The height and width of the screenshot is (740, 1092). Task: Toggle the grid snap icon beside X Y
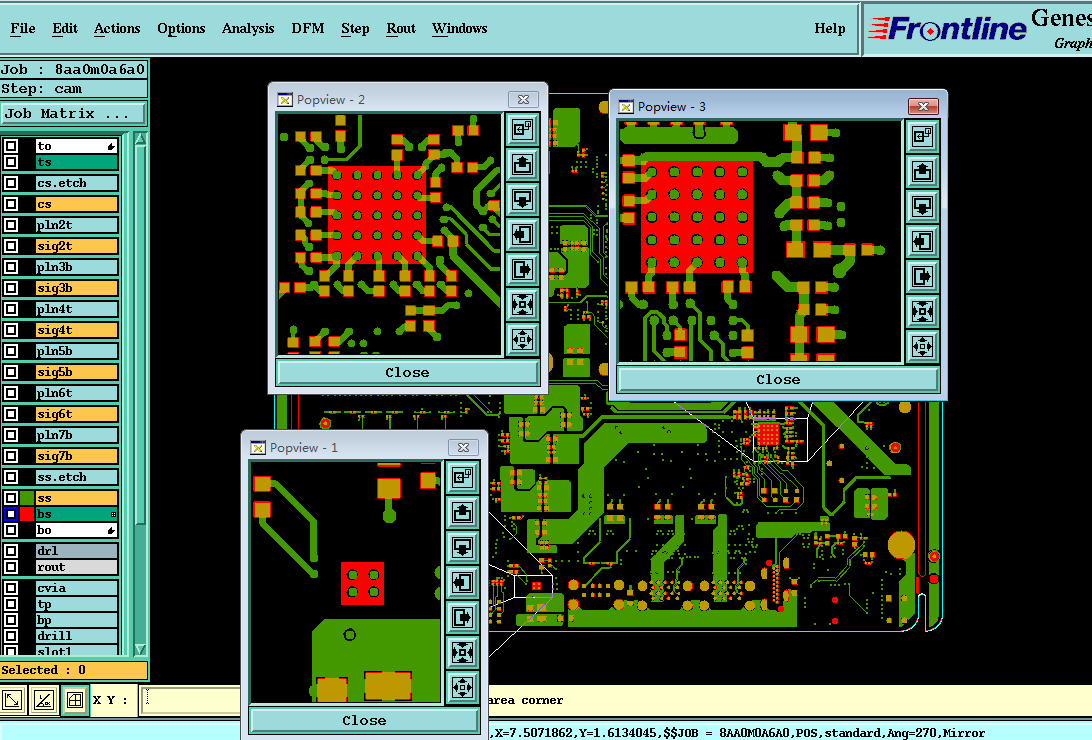click(75, 700)
